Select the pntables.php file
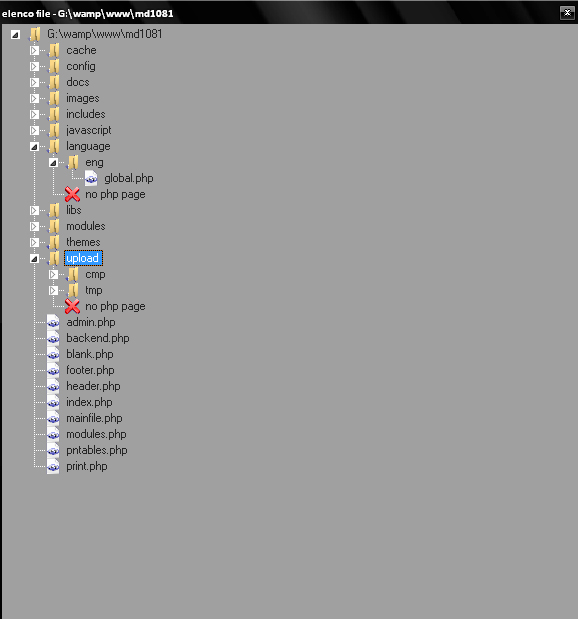Image resolution: width=578 pixels, height=619 pixels. click(x=97, y=450)
